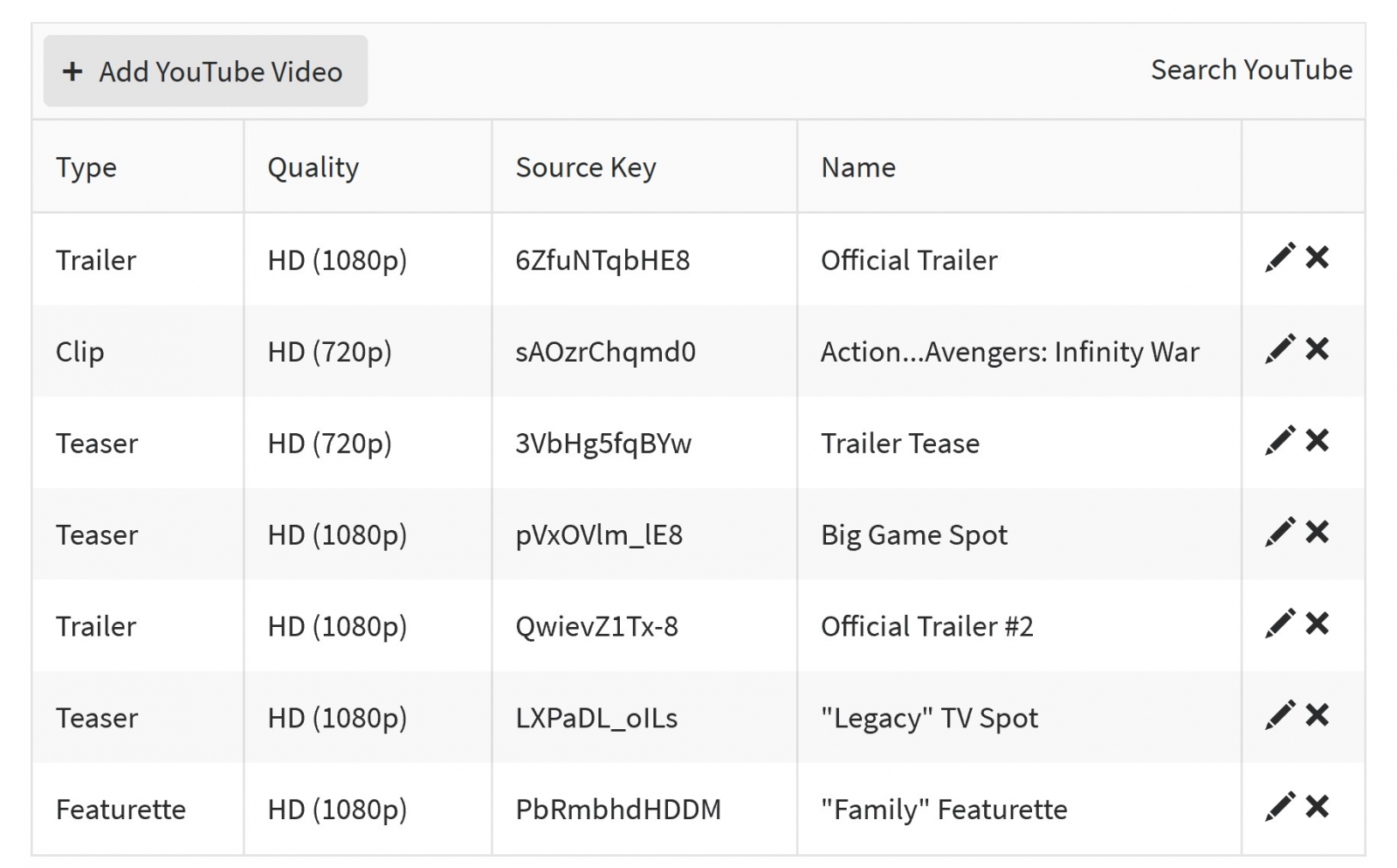Click the Type column header
1397x868 pixels.
point(86,168)
